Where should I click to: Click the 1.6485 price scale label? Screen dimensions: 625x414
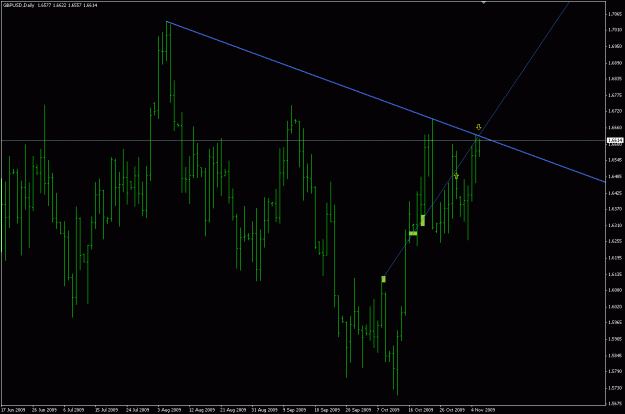coord(615,177)
